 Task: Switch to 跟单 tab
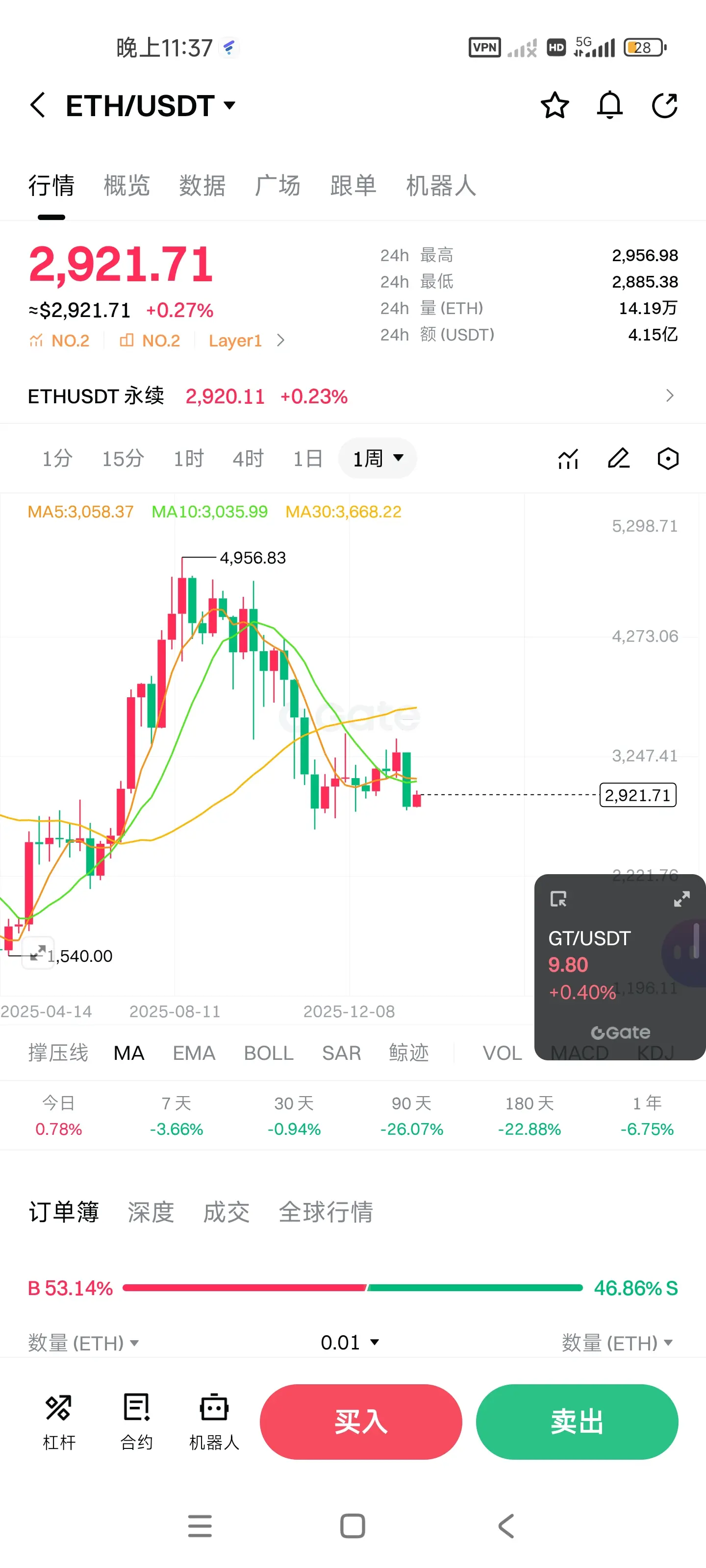click(x=353, y=185)
